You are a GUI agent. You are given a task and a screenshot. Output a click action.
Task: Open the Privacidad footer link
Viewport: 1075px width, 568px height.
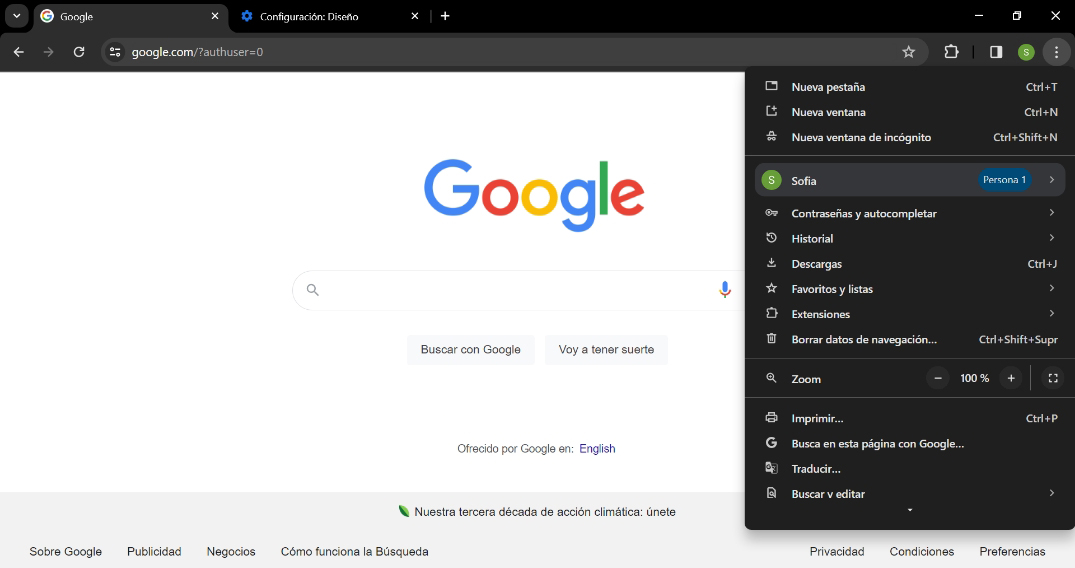[x=837, y=552]
